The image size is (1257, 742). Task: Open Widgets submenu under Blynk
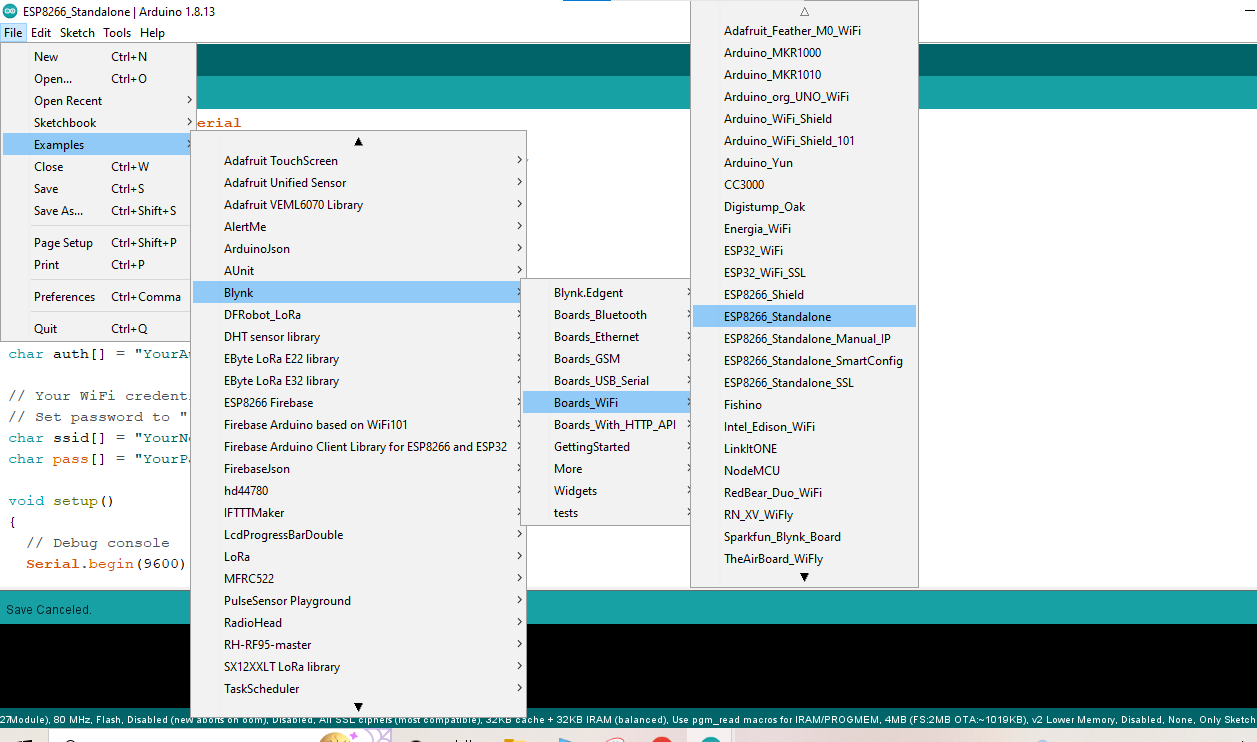pyautogui.click(x=607, y=491)
